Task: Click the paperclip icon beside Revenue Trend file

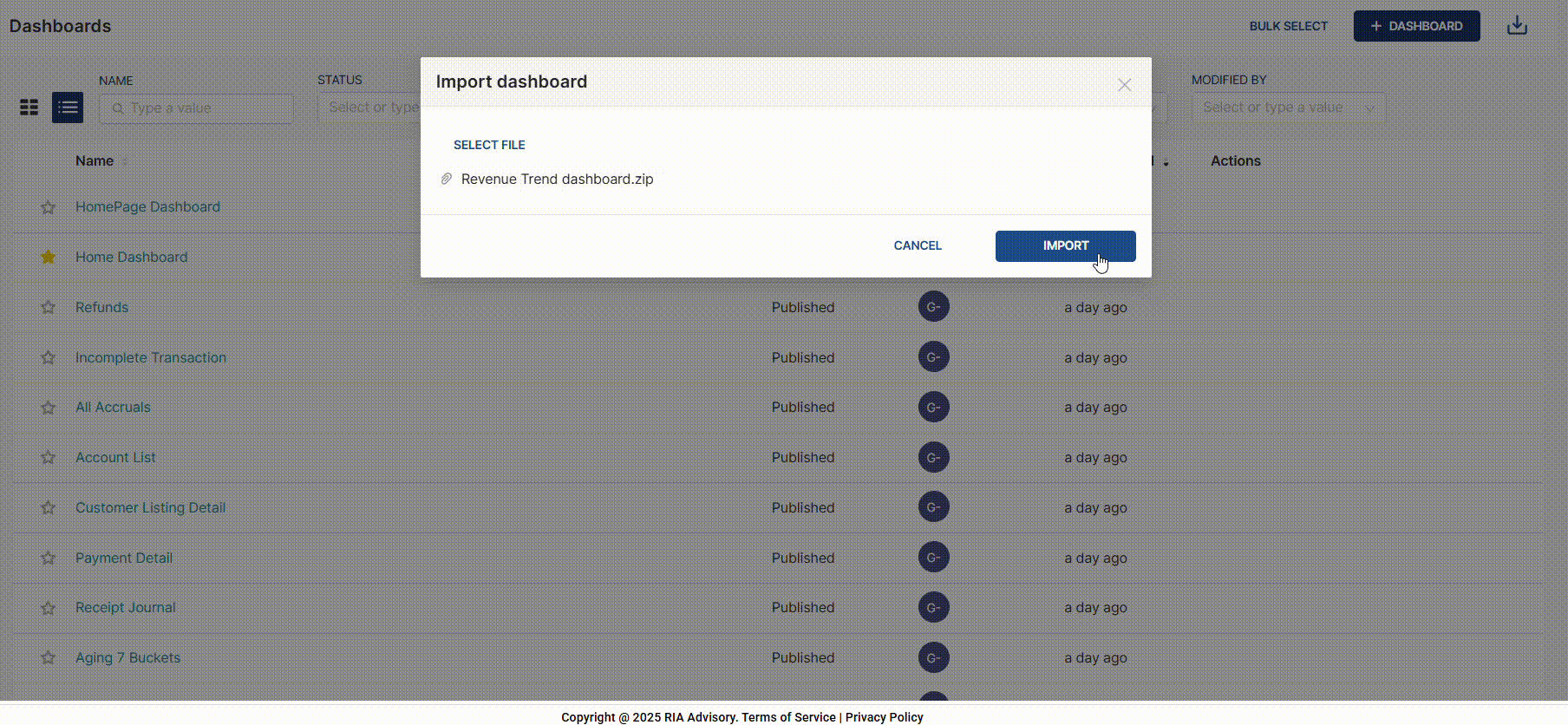Action: (447, 179)
